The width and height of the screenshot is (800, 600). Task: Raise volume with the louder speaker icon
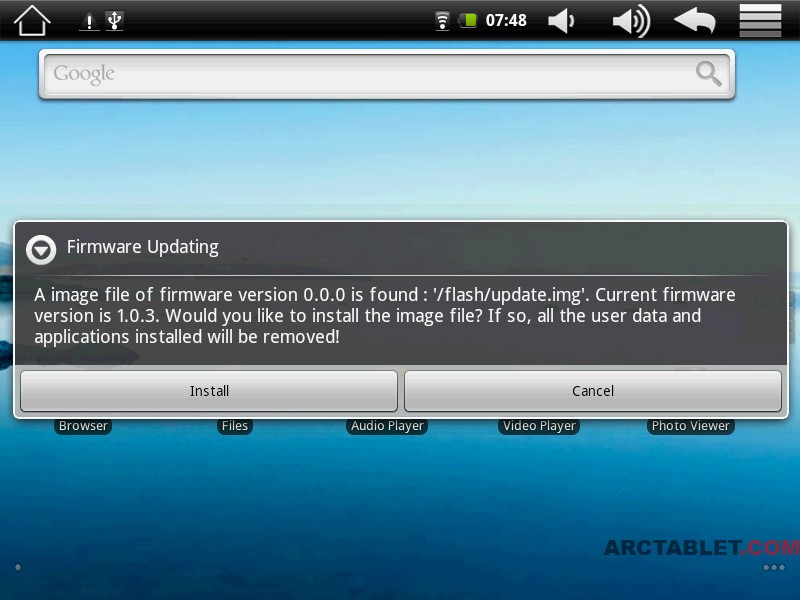coord(632,21)
